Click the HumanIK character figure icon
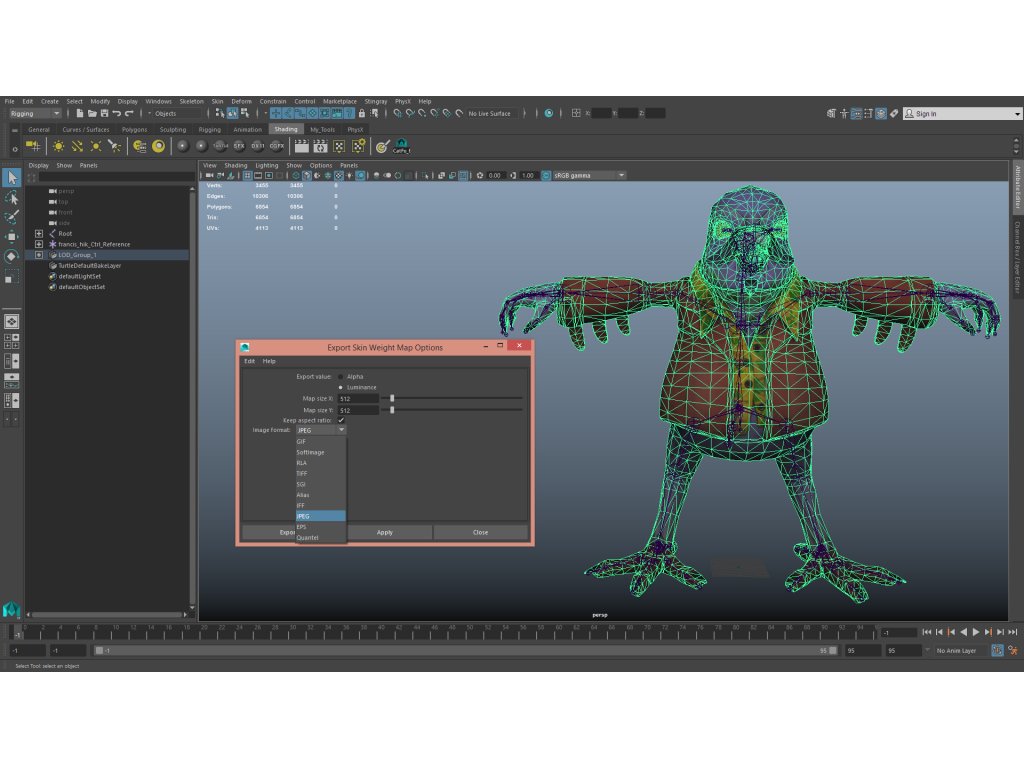The width and height of the screenshot is (1024, 768). 844,114
